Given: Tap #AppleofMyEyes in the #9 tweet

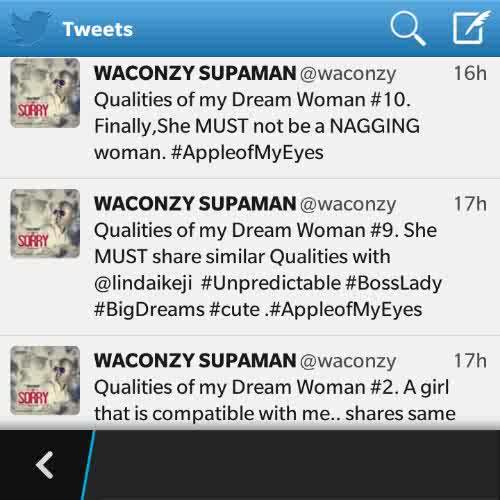Looking at the screenshot, I should [x=346, y=310].
